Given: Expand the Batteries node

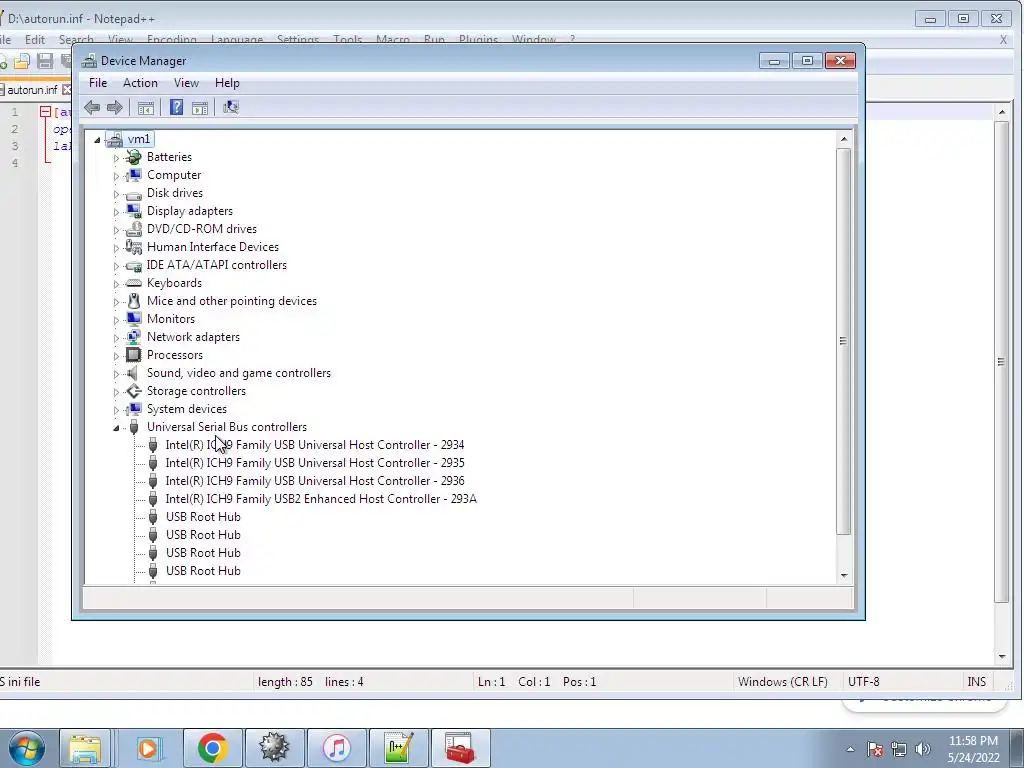Looking at the screenshot, I should pos(116,157).
